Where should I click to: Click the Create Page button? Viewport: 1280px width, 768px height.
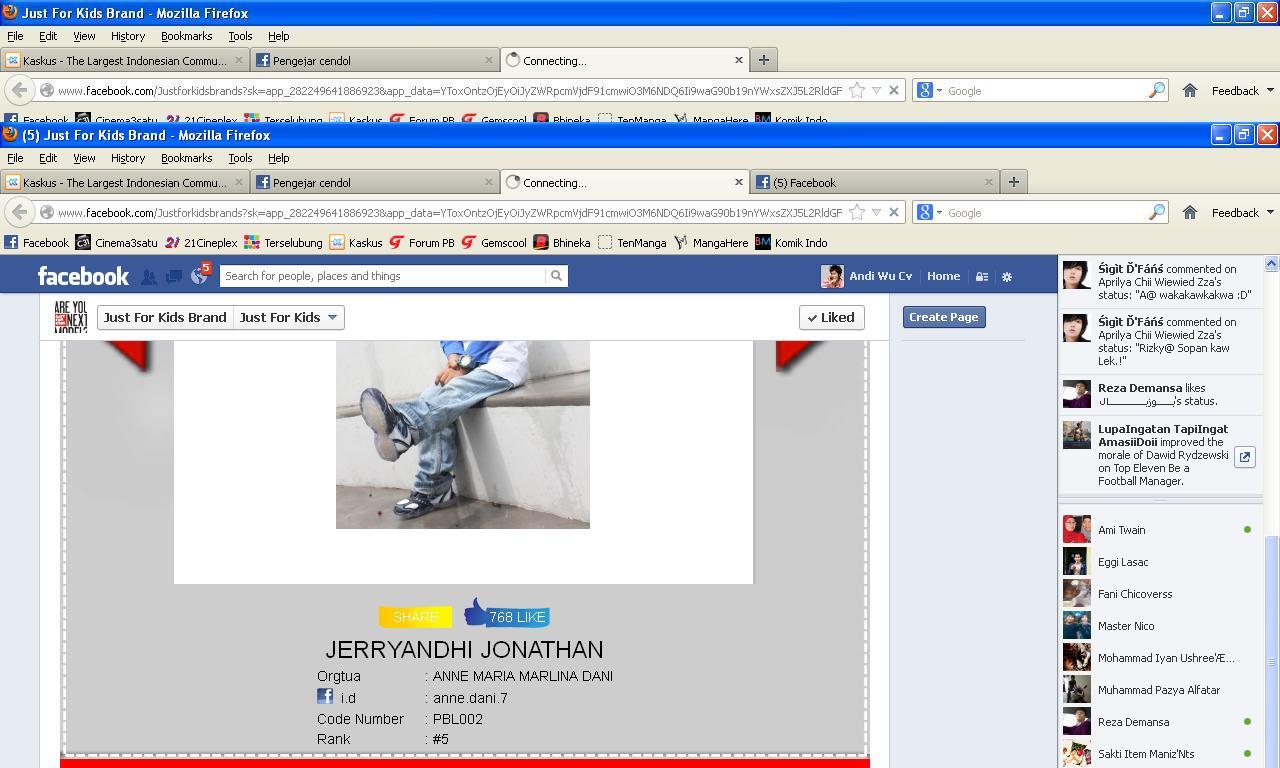(943, 317)
